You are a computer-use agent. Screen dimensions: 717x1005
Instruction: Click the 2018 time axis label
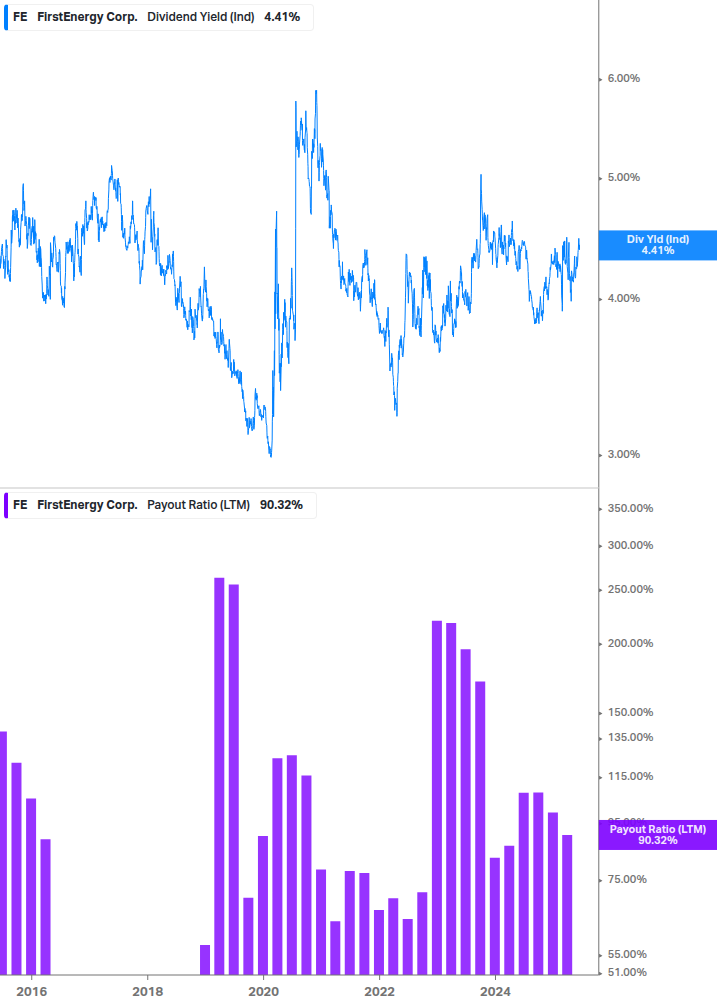coord(147,992)
